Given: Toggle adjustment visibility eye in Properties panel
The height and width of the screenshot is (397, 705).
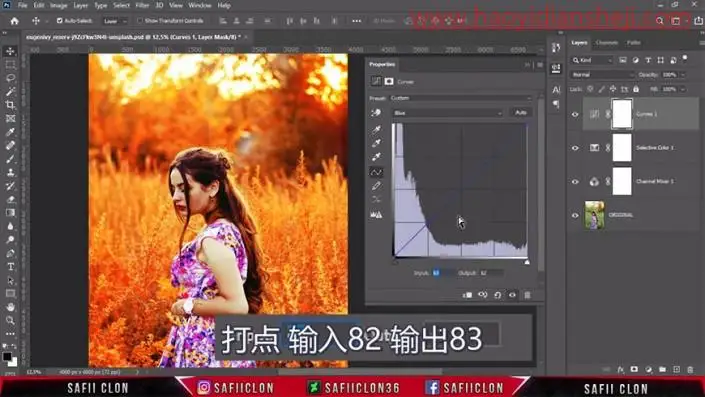Looking at the screenshot, I should tap(512, 295).
